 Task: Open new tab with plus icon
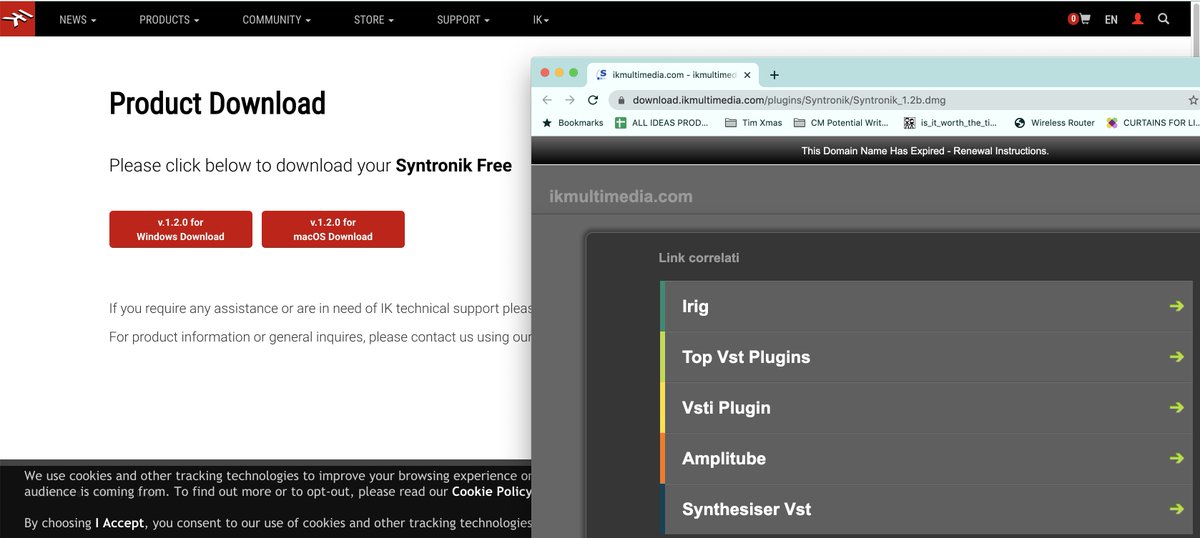[774, 75]
